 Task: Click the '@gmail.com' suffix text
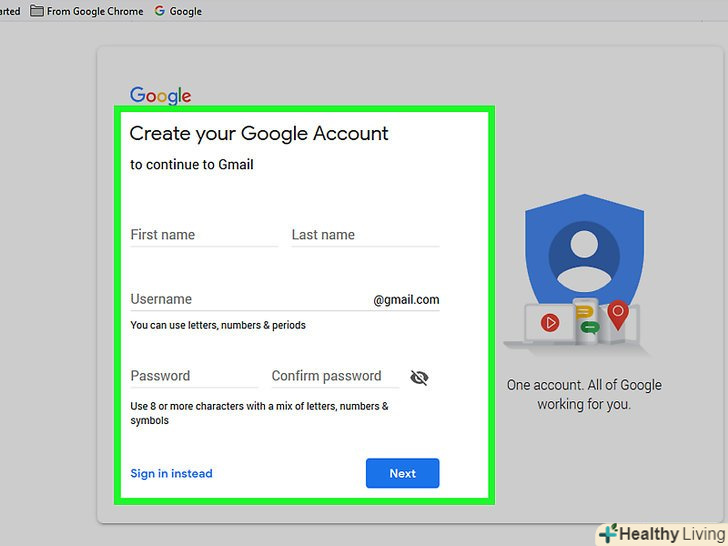tap(406, 300)
